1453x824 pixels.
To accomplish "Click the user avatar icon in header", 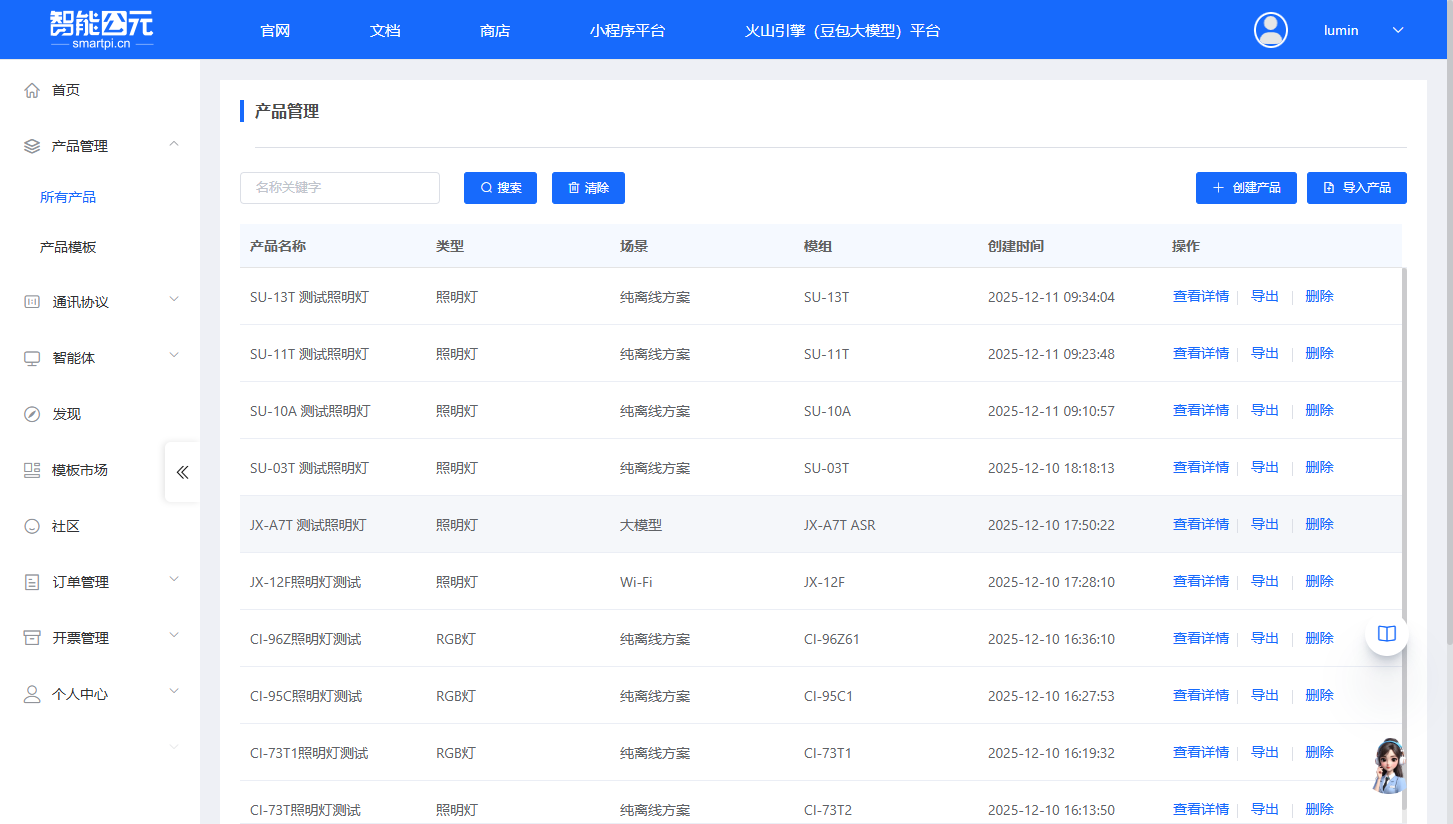I will [1270, 30].
